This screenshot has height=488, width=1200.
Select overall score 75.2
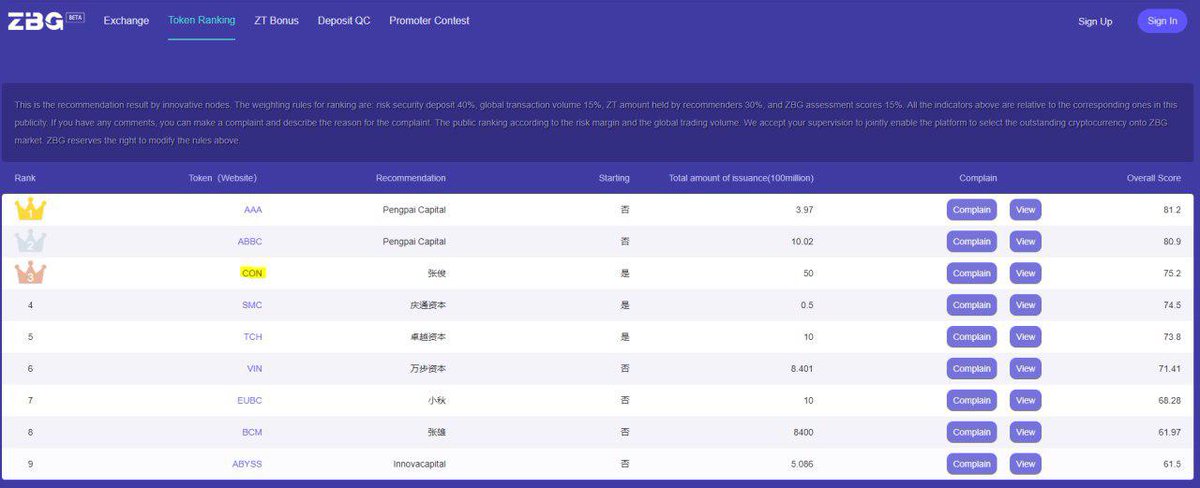click(1172, 273)
